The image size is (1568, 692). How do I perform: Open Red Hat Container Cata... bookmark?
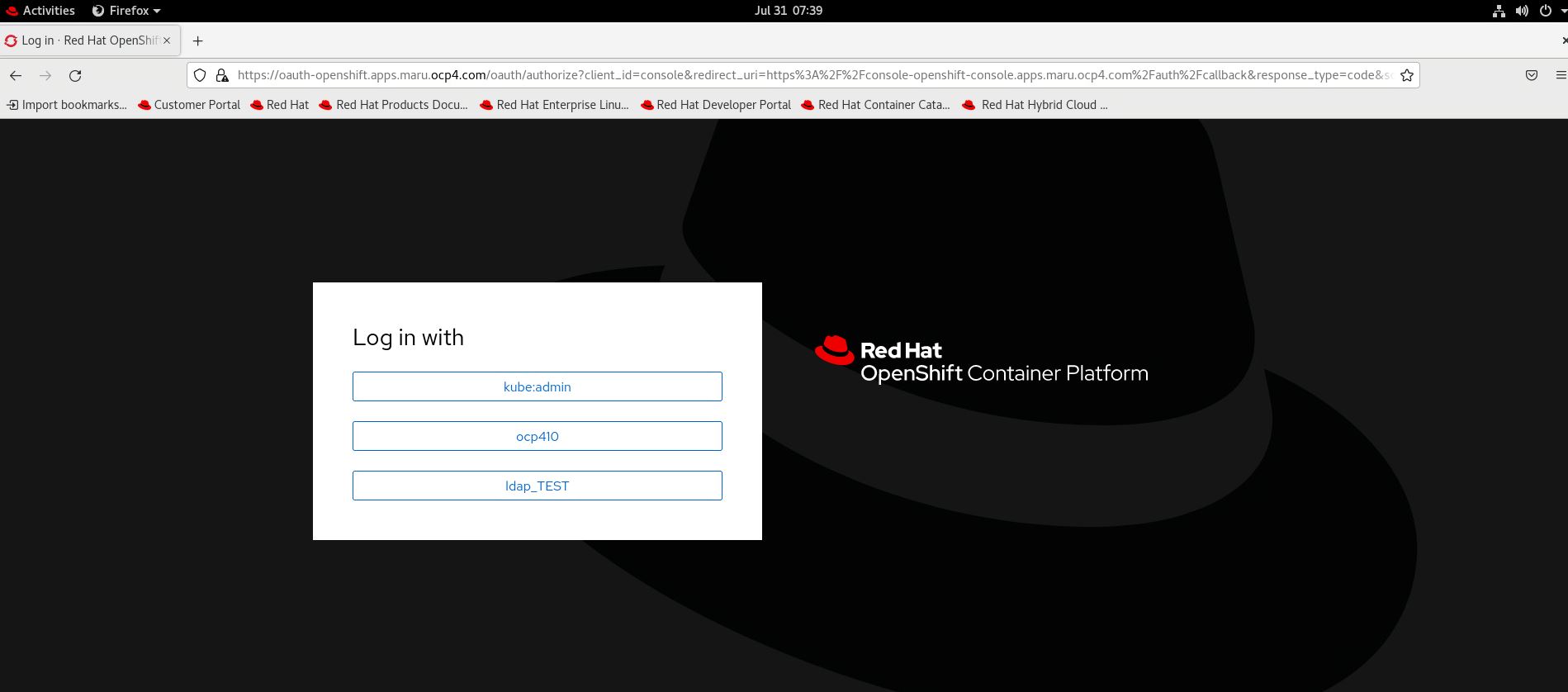tap(875, 105)
